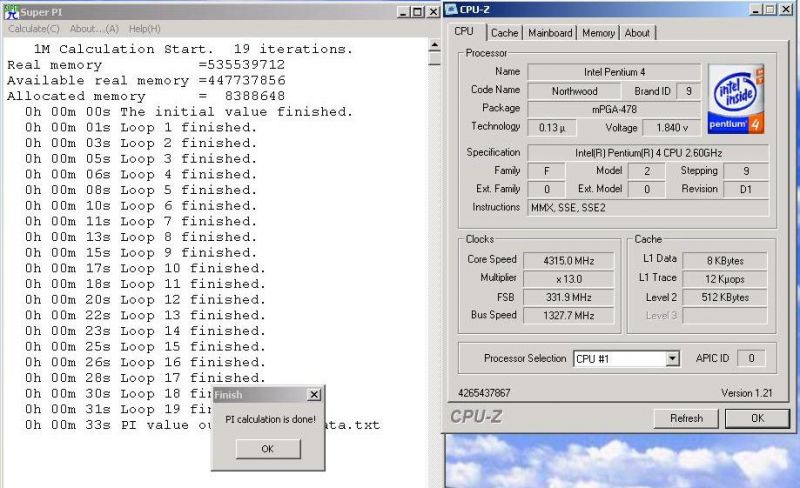Screen dimensions: 800x488
Task: Click the Revision value 'D1'
Action: tap(745, 189)
